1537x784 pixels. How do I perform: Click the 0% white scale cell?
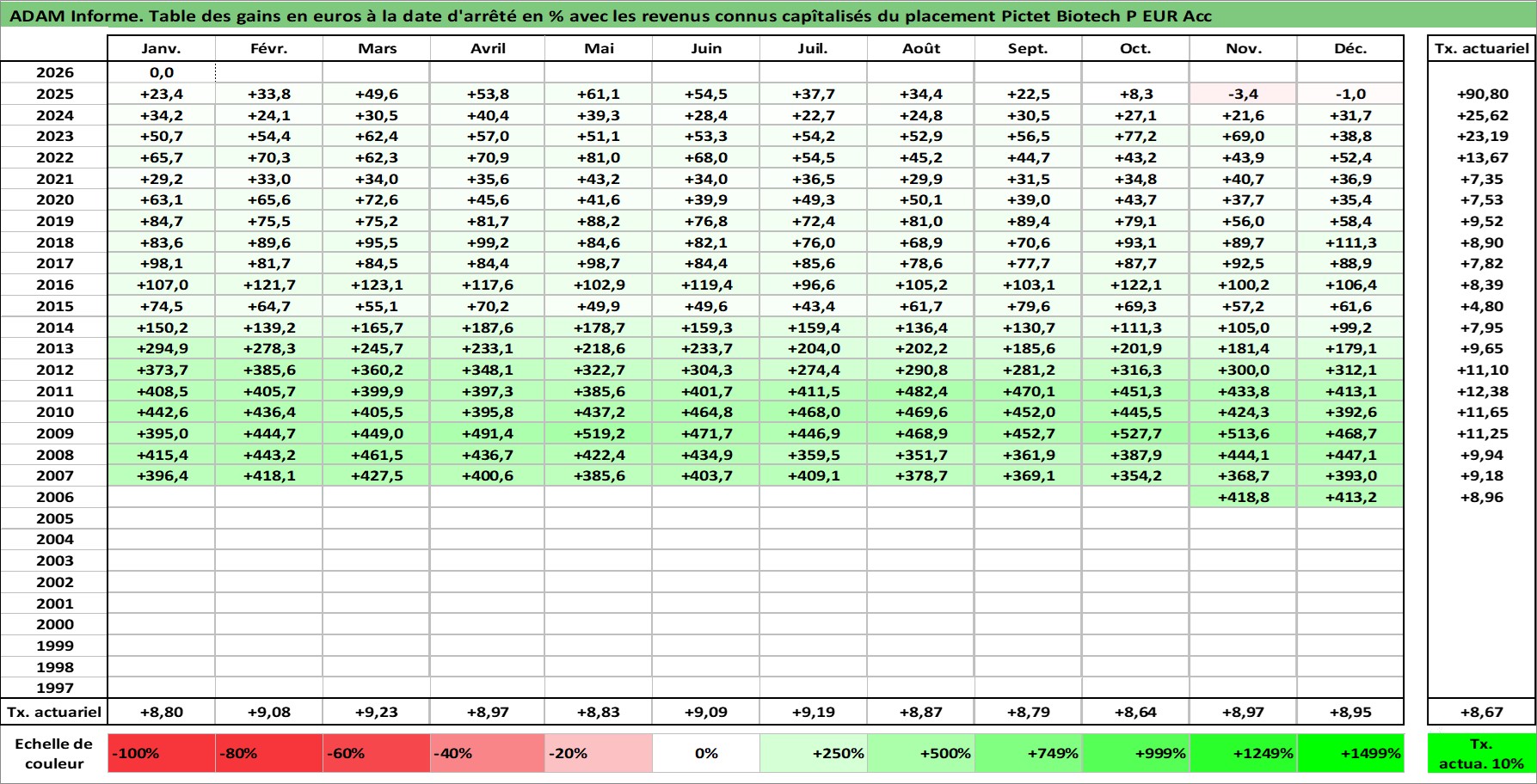(x=706, y=753)
